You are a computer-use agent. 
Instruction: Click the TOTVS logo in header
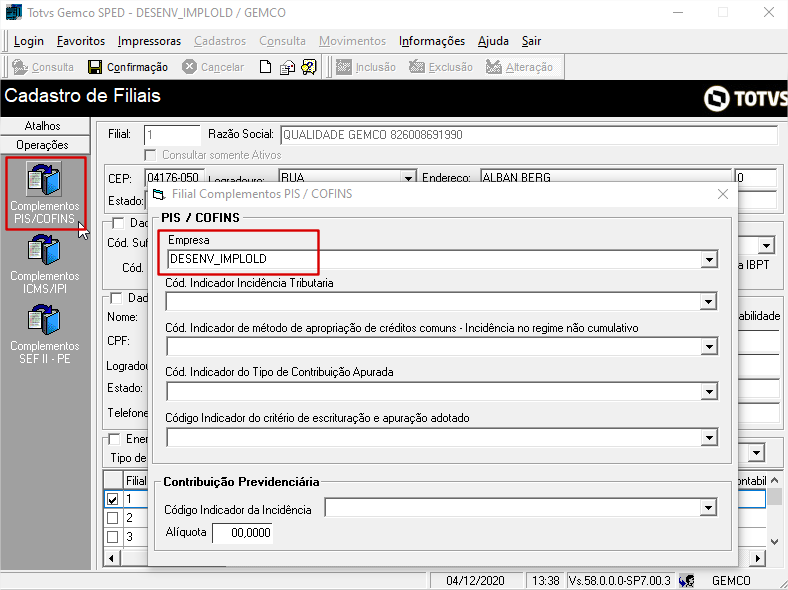pos(745,98)
